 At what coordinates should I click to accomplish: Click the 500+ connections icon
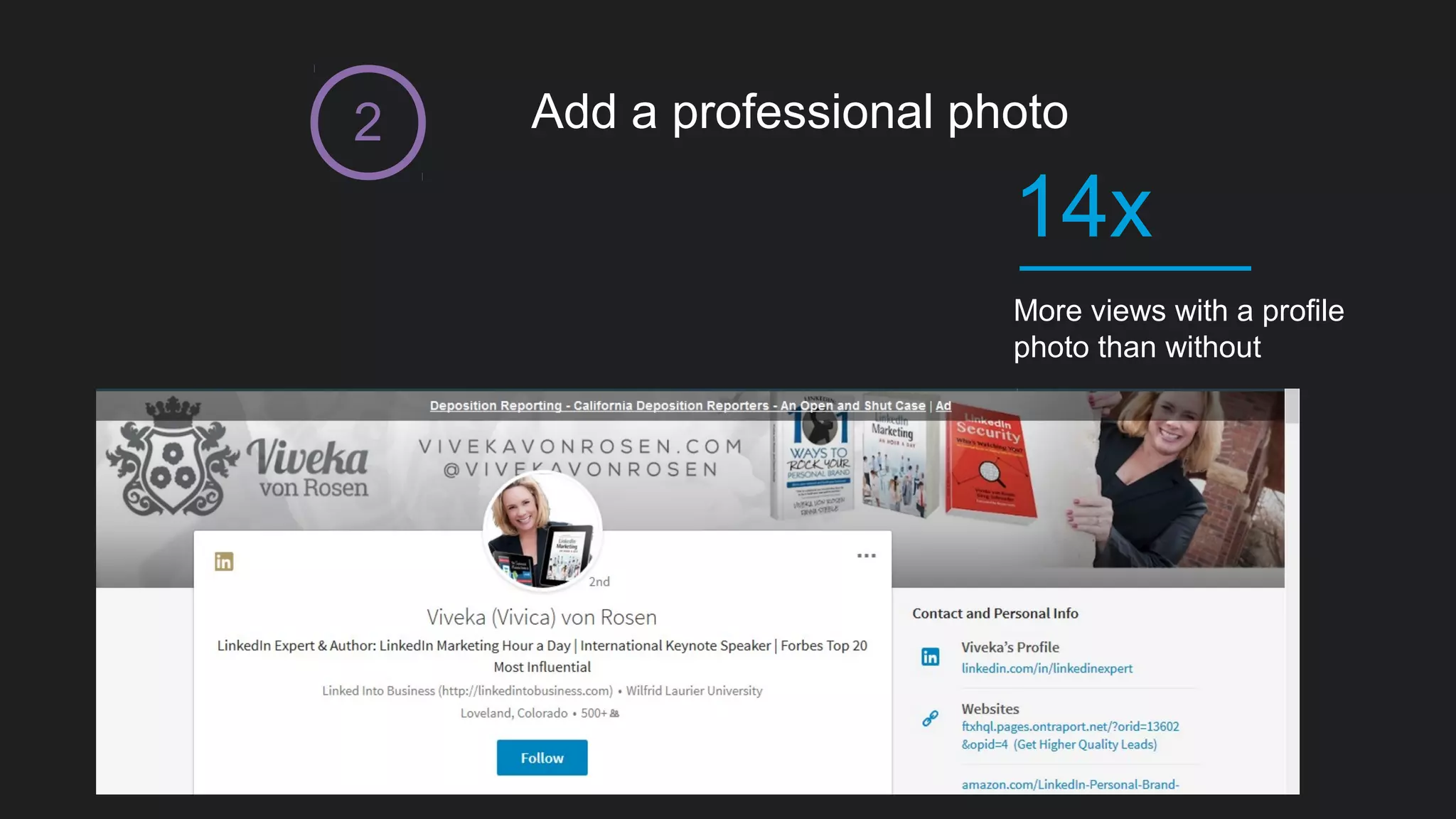(614, 713)
